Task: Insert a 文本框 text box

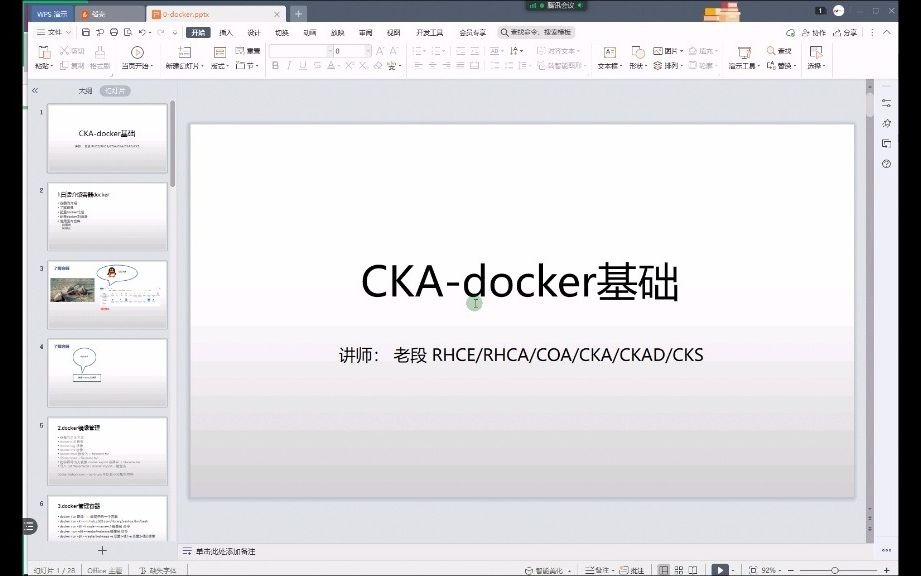Action: (610, 55)
